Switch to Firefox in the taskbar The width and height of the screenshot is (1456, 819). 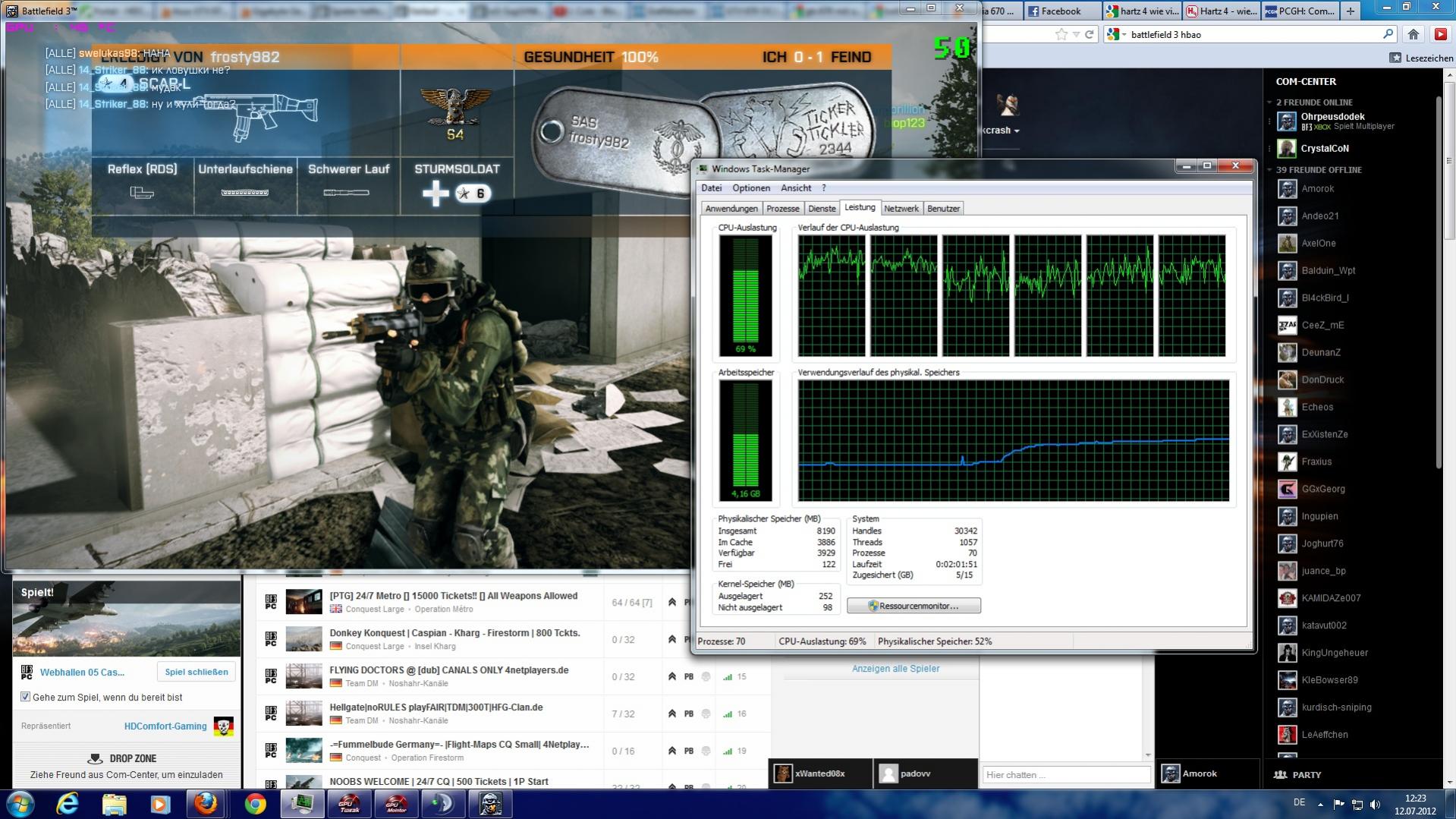click(206, 804)
